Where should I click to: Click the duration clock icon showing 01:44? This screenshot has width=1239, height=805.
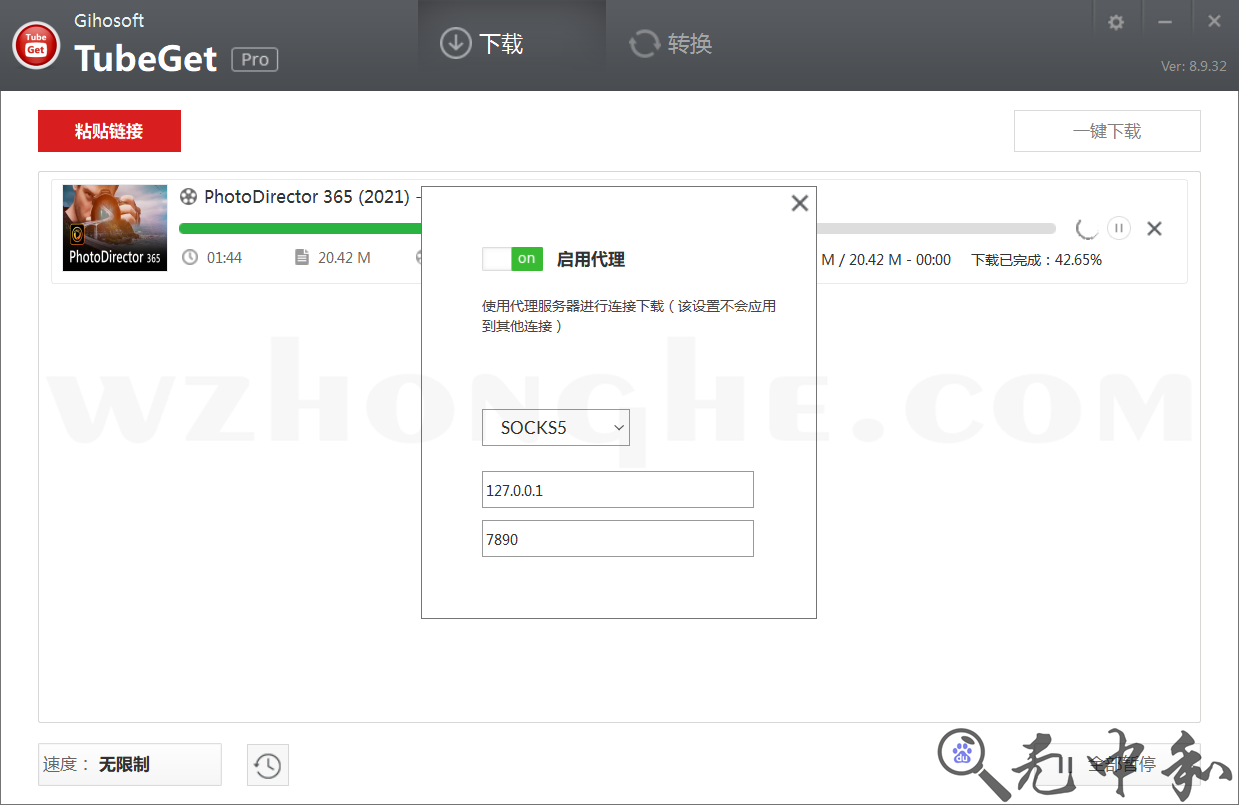tap(190, 258)
